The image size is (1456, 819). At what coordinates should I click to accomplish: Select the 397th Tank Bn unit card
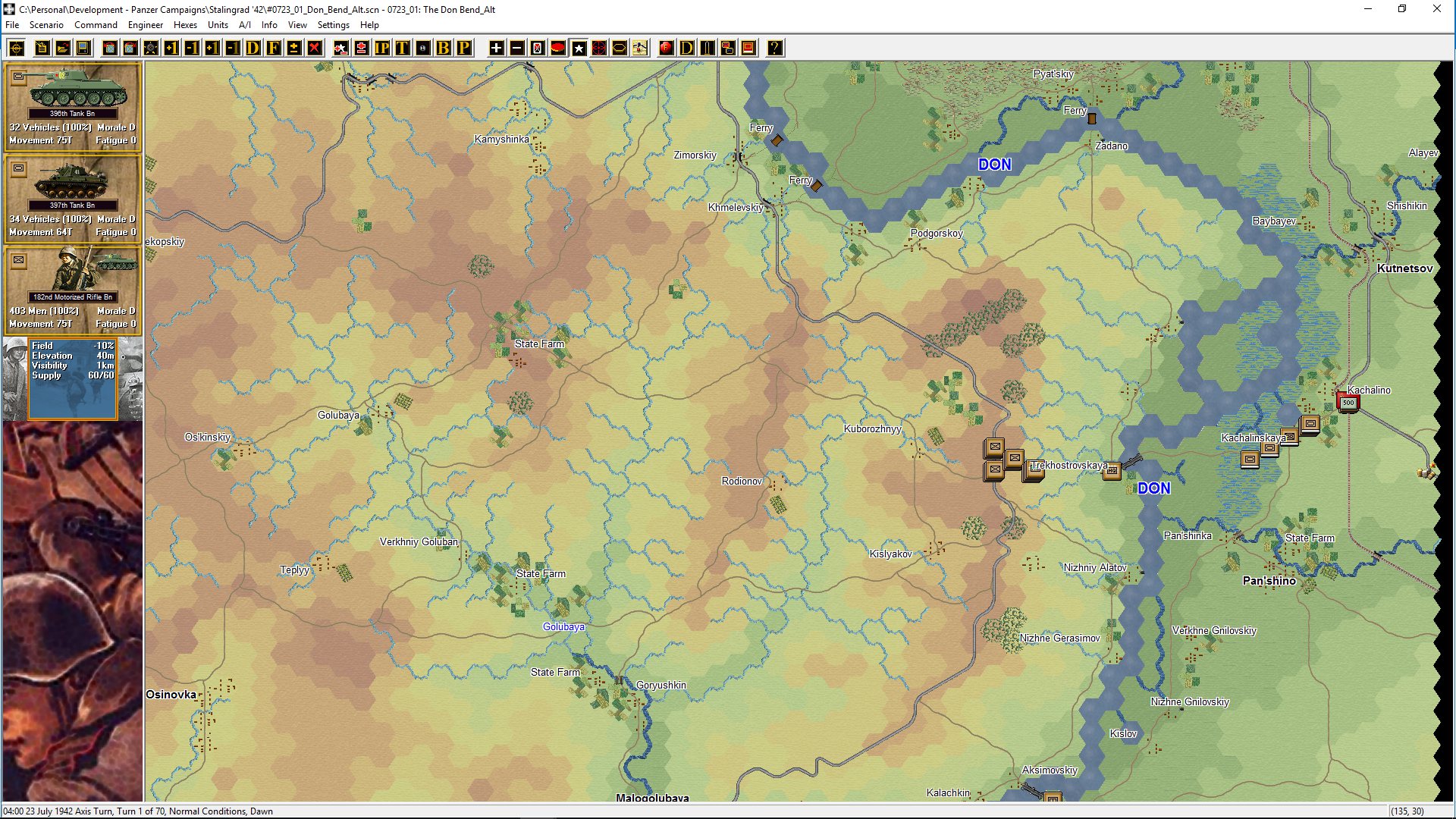click(x=73, y=199)
